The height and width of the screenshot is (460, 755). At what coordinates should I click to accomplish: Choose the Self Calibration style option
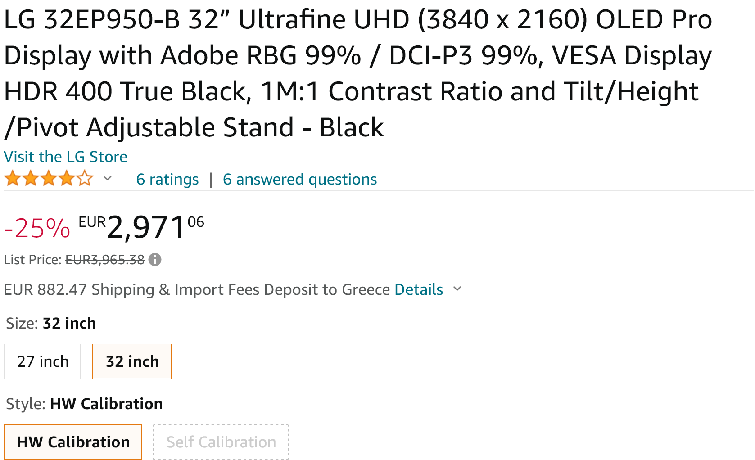pyautogui.click(x=221, y=442)
